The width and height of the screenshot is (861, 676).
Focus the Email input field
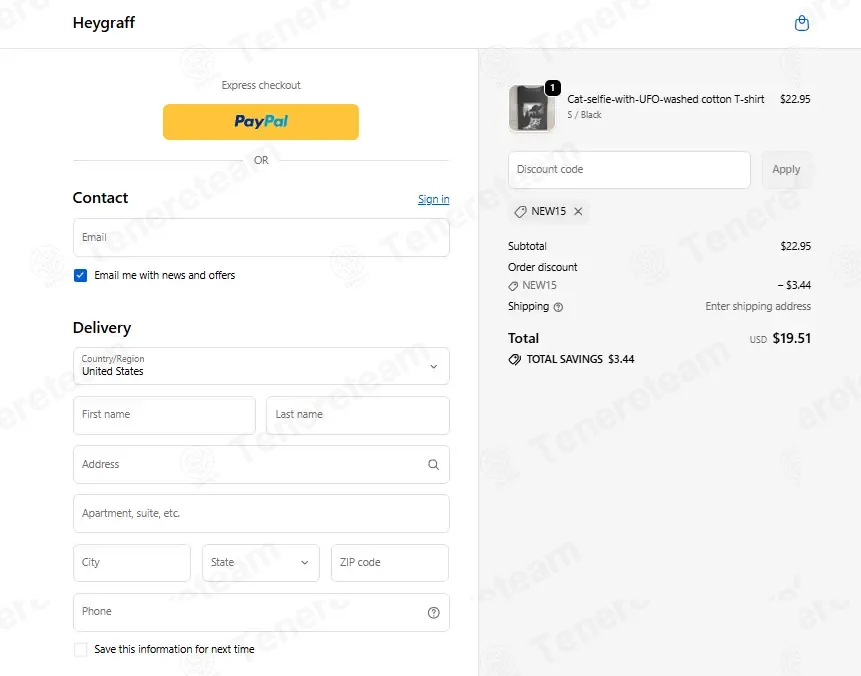pos(261,238)
